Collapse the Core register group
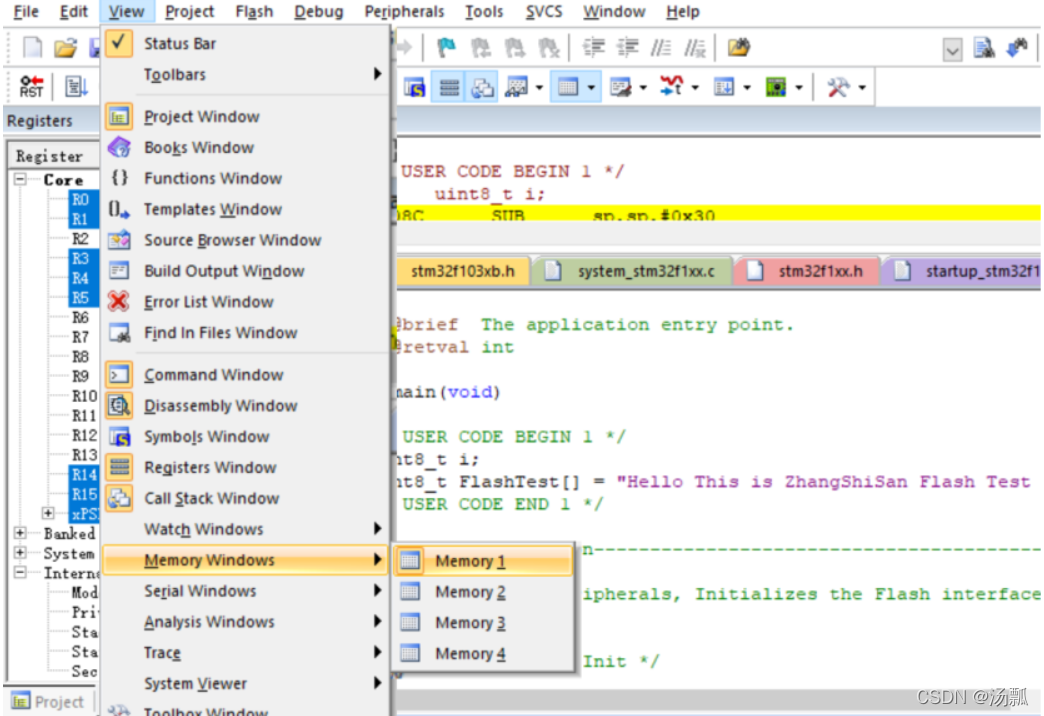1044x716 pixels. click(x=20, y=179)
